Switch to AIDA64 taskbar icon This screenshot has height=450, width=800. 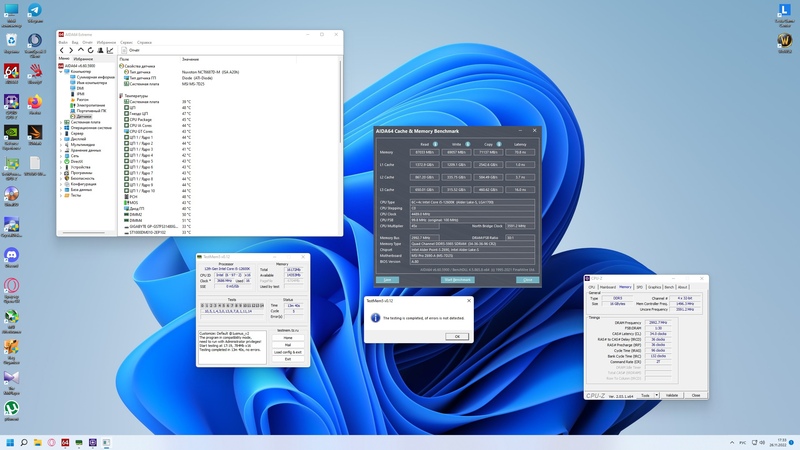[65, 442]
